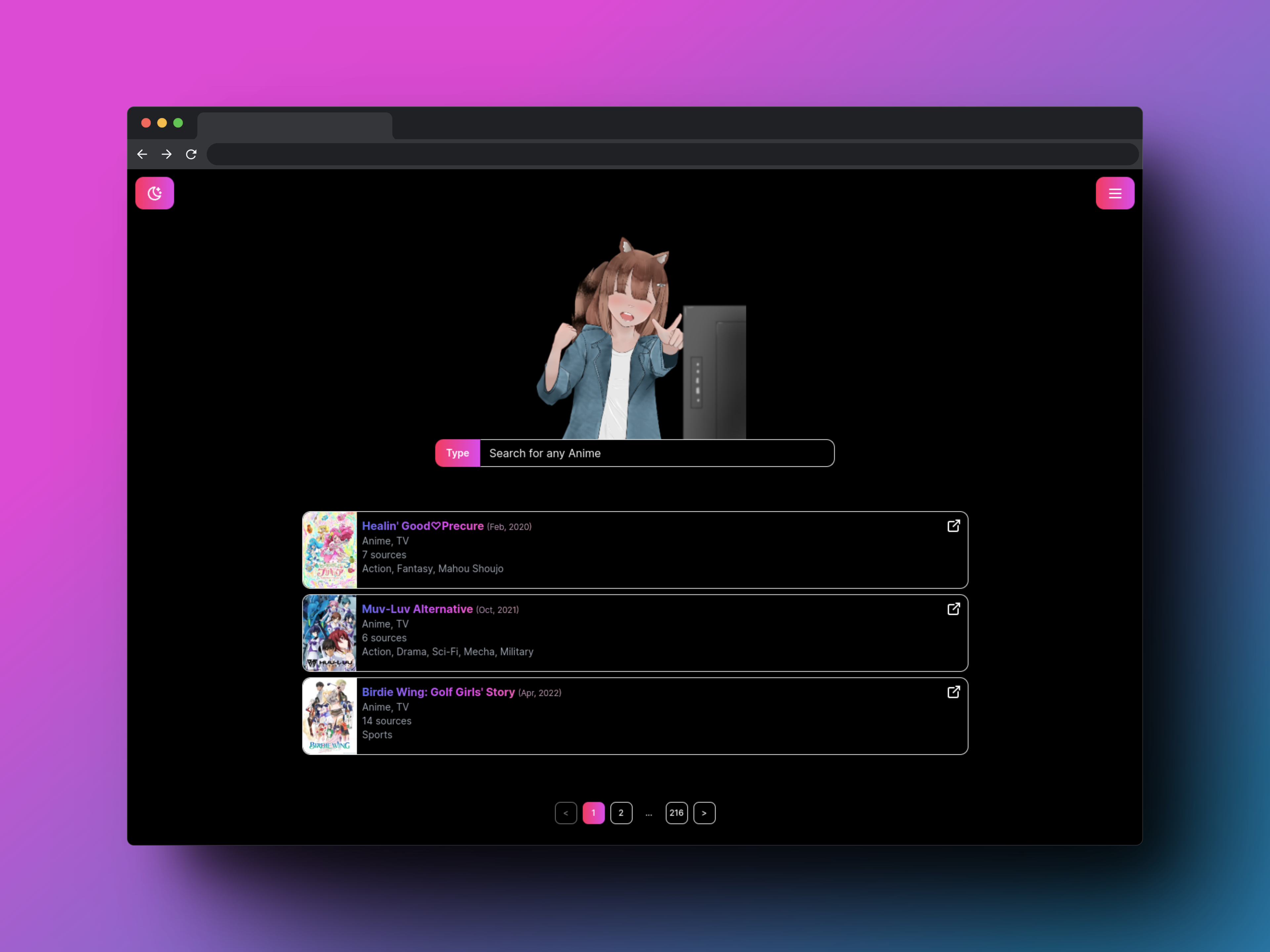Open external link for Healin' Good Precure

pos(953,526)
